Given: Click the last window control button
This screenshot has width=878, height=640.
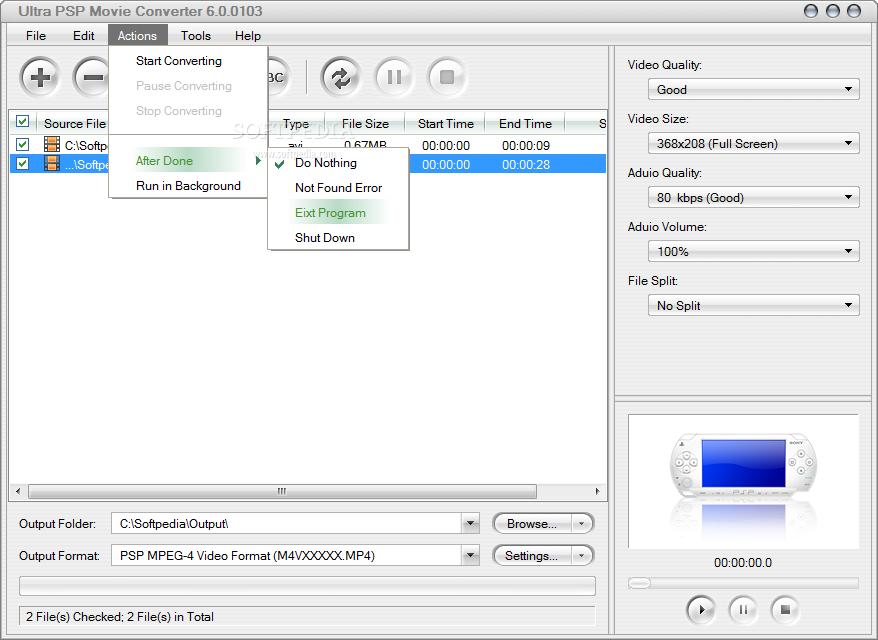Looking at the screenshot, I should [x=854, y=11].
